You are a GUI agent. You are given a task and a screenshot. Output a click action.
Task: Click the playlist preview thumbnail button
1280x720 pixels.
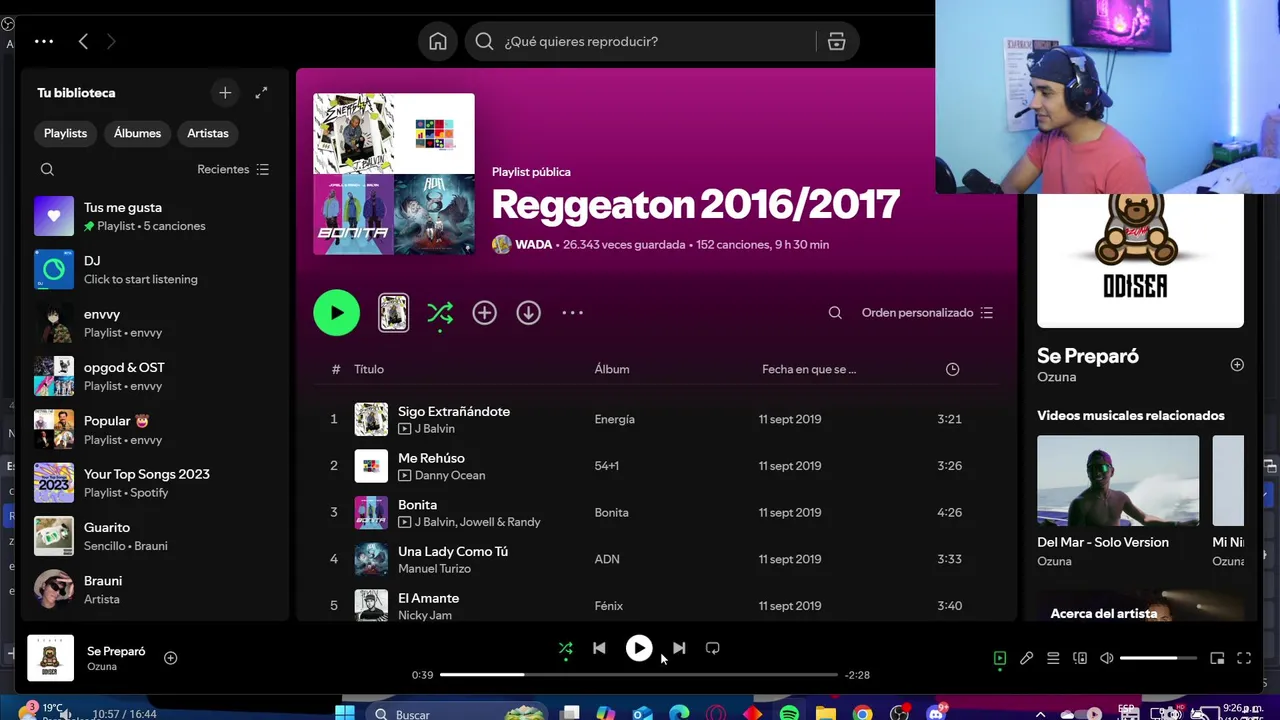click(393, 313)
